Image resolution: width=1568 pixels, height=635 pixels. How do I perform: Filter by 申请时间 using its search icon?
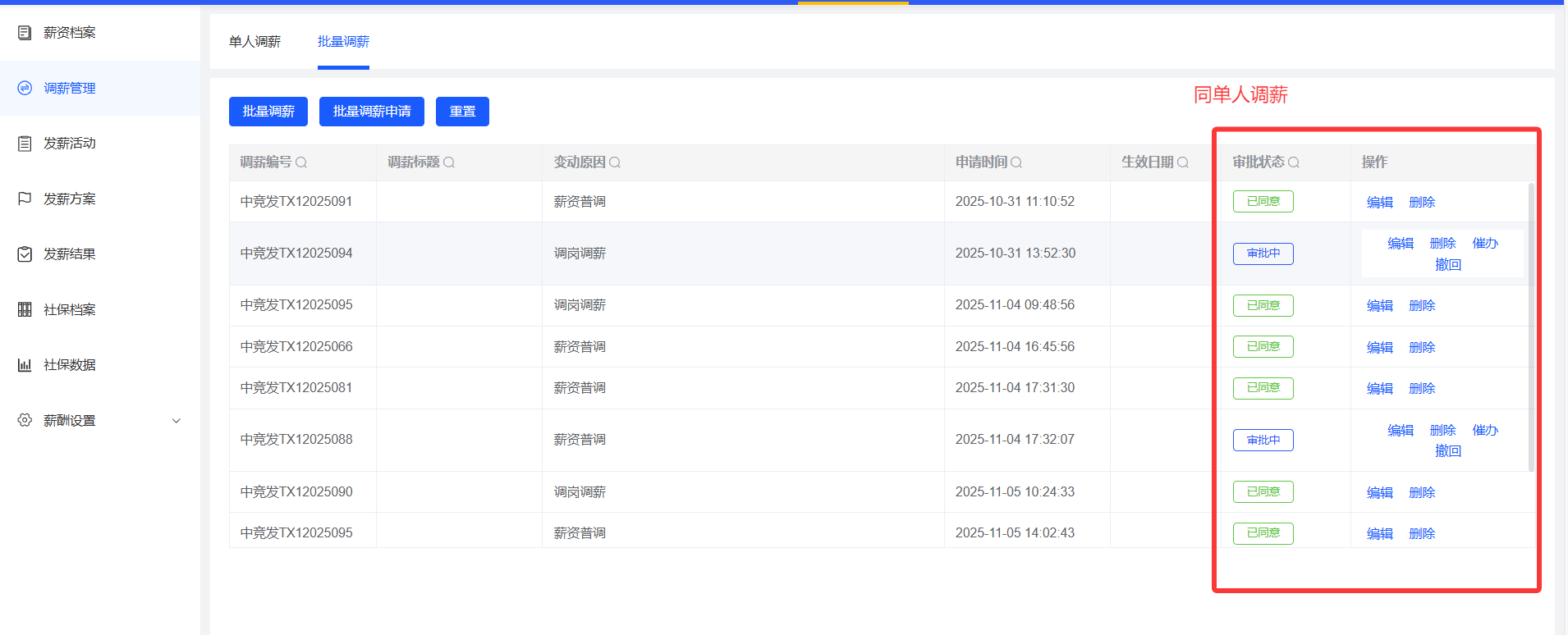[1016, 162]
